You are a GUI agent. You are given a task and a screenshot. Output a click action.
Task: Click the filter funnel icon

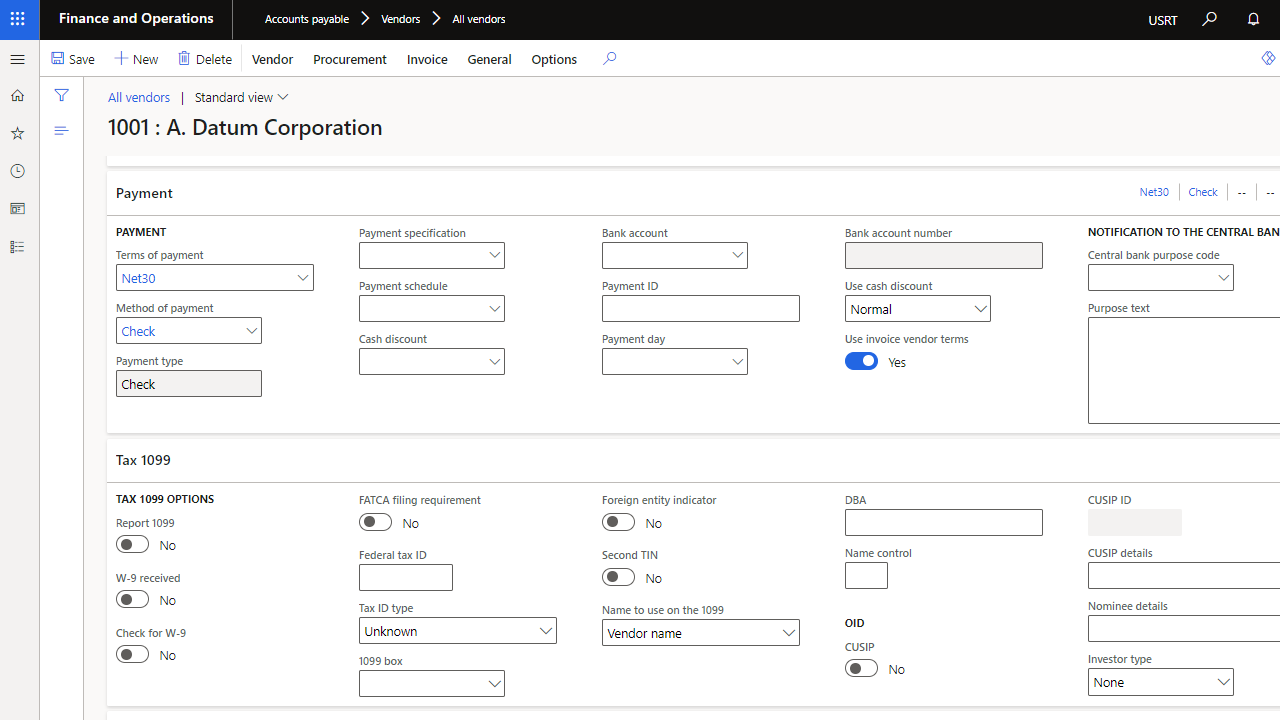click(61, 96)
